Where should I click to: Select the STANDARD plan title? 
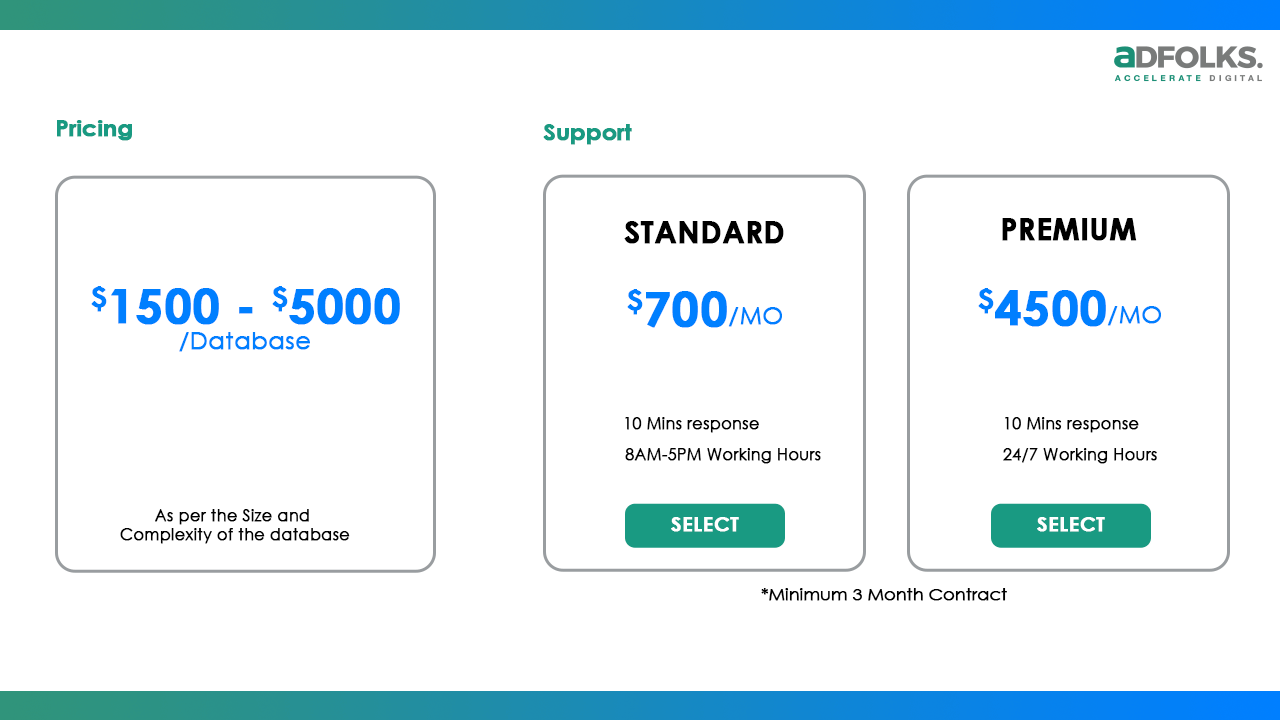point(704,233)
